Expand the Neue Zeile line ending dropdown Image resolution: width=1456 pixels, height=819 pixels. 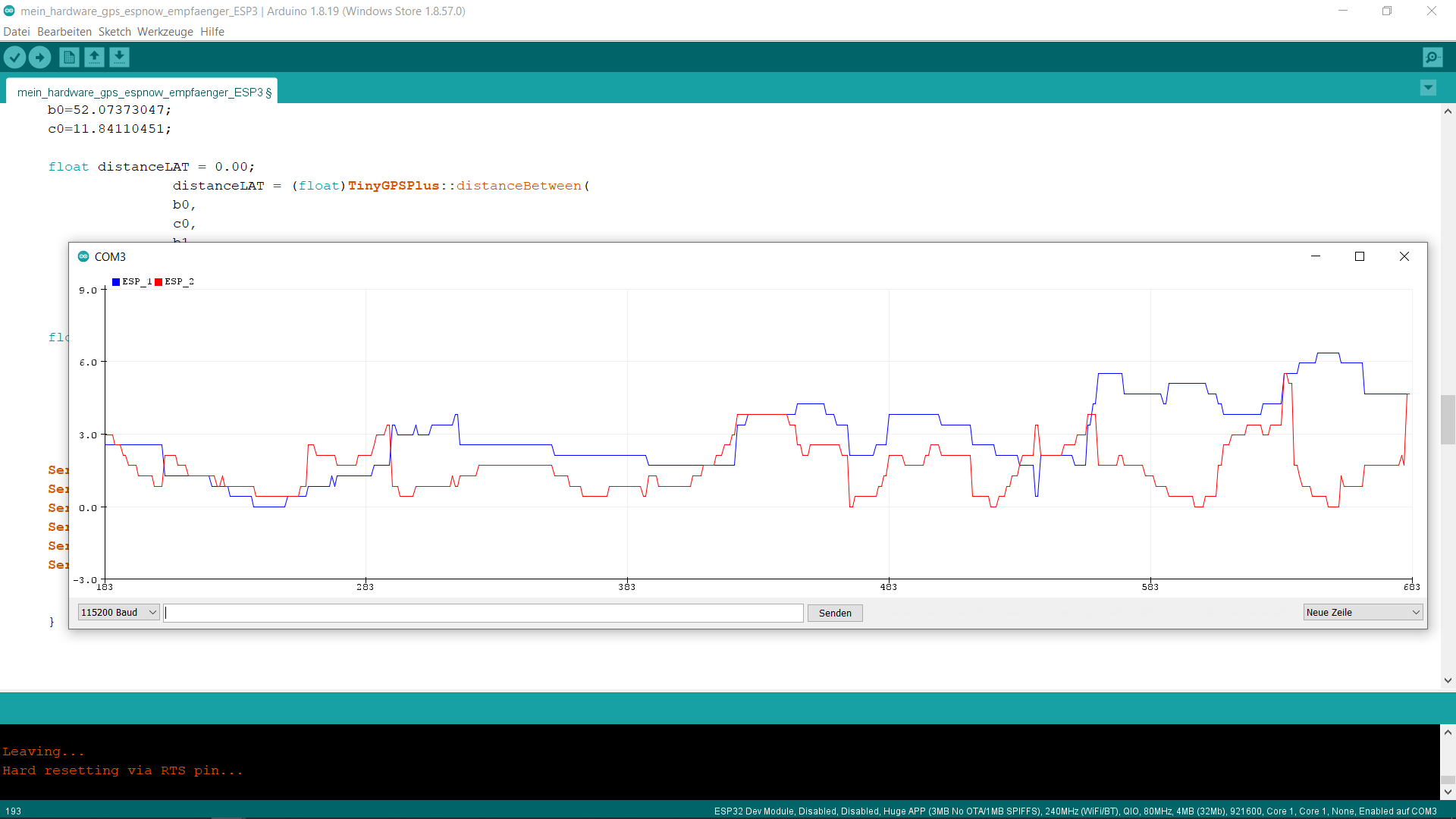[1363, 612]
